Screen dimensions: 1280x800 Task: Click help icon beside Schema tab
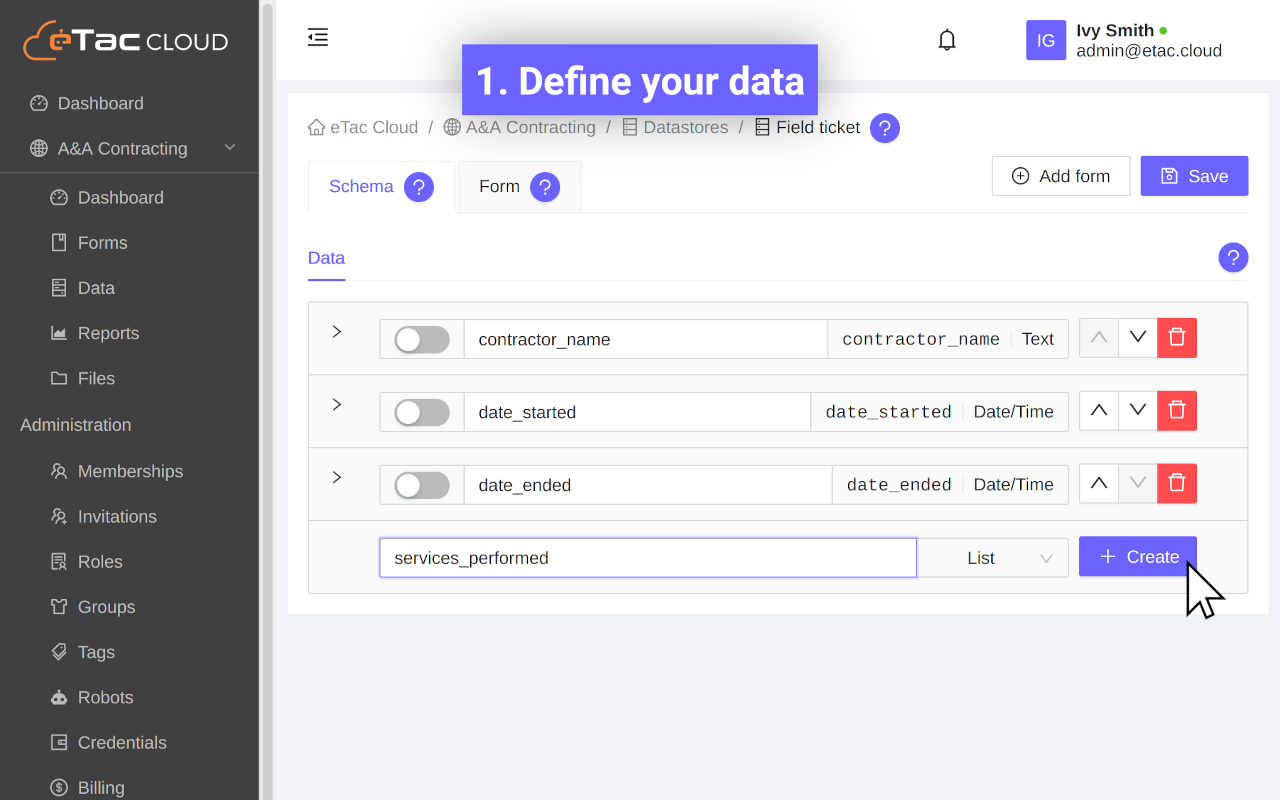[419, 187]
